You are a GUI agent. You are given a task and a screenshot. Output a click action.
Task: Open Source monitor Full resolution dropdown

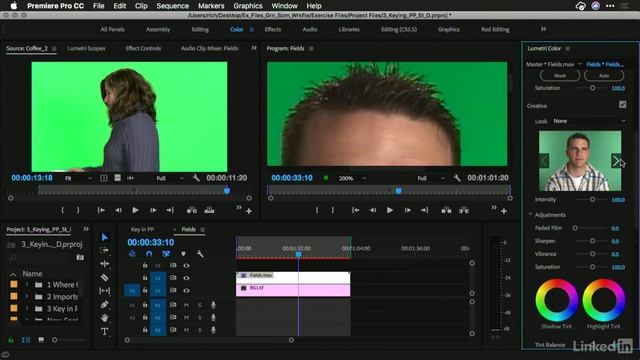170,178
